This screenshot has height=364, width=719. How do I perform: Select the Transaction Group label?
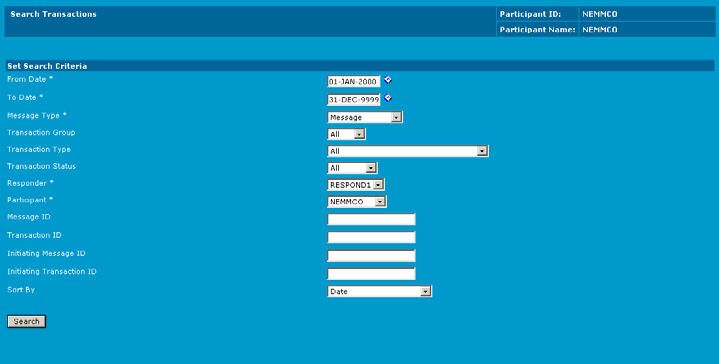point(41,132)
